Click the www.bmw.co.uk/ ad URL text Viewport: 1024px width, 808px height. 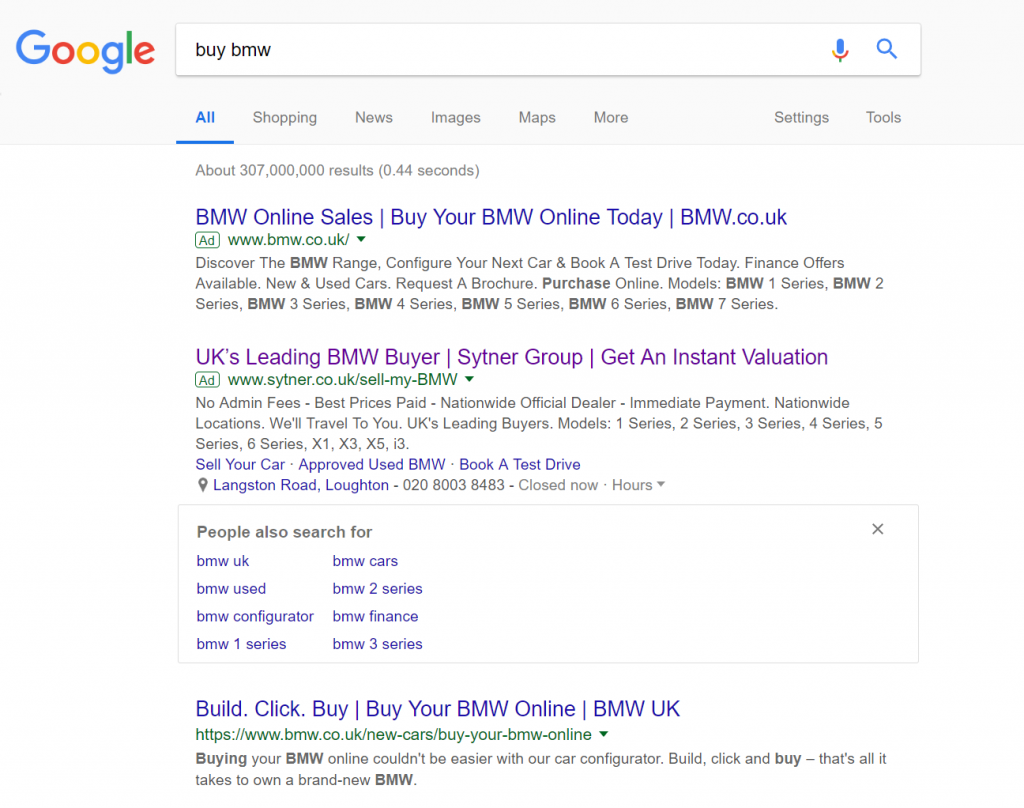coord(289,240)
